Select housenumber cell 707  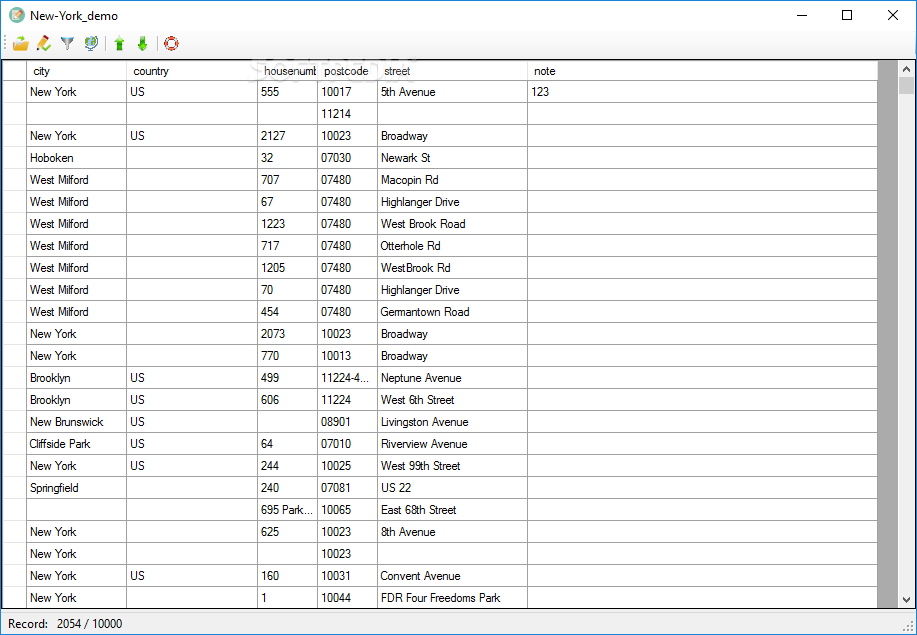tap(287, 180)
